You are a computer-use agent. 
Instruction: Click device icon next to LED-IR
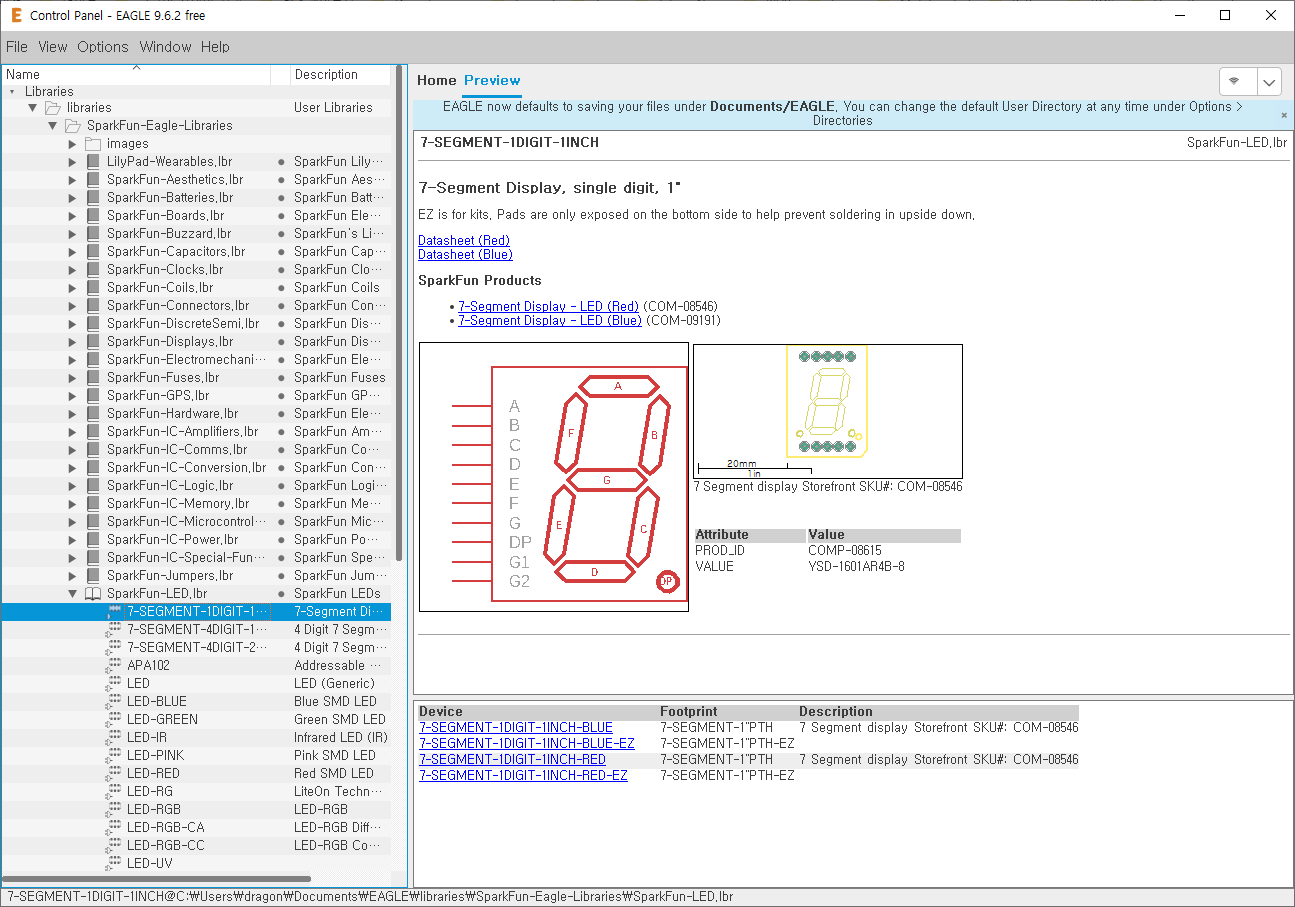tap(113, 737)
